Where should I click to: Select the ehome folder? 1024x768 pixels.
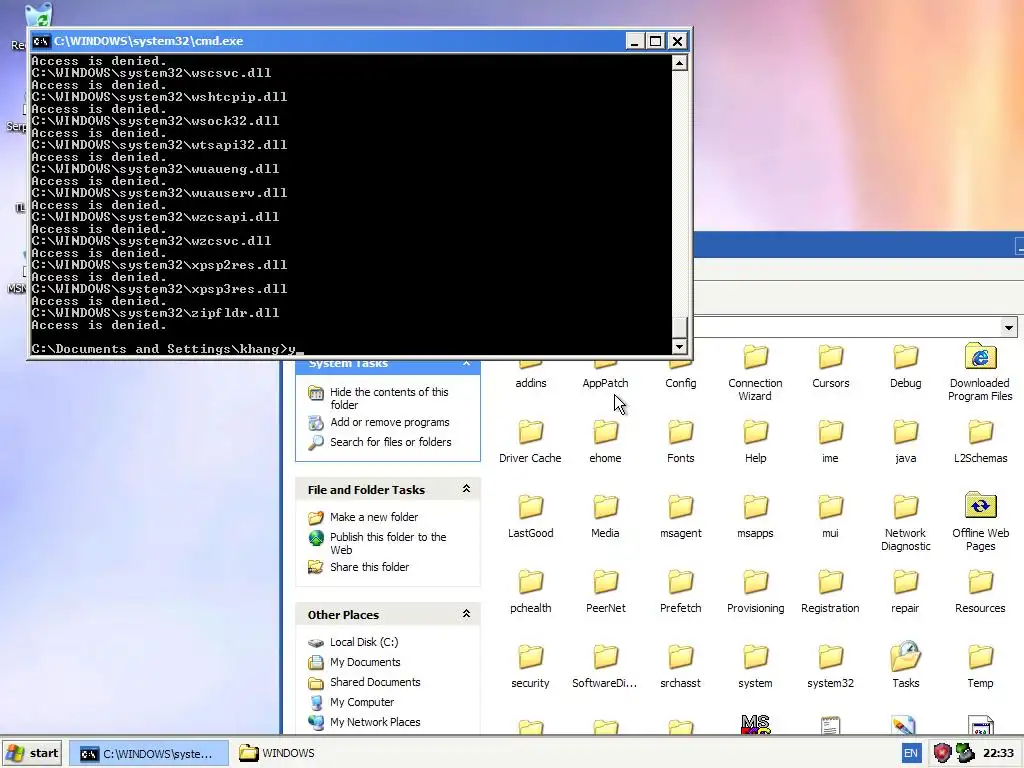605,441
